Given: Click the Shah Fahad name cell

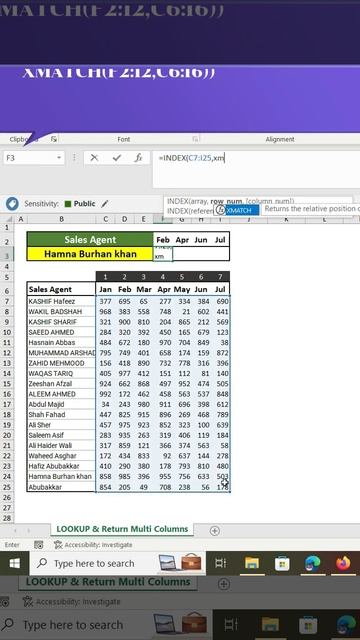Looking at the screenshot, I should (x=61, y=414).
